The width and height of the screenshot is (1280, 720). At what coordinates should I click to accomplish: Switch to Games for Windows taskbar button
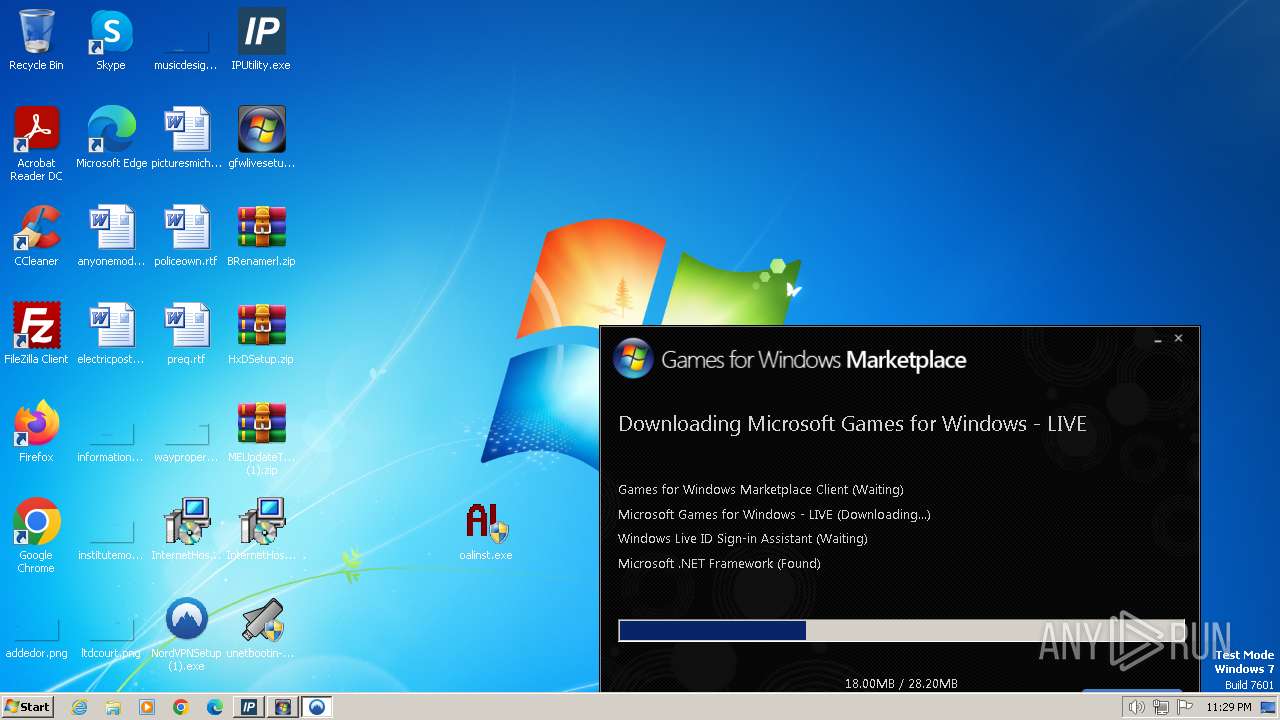pos(283,707)
